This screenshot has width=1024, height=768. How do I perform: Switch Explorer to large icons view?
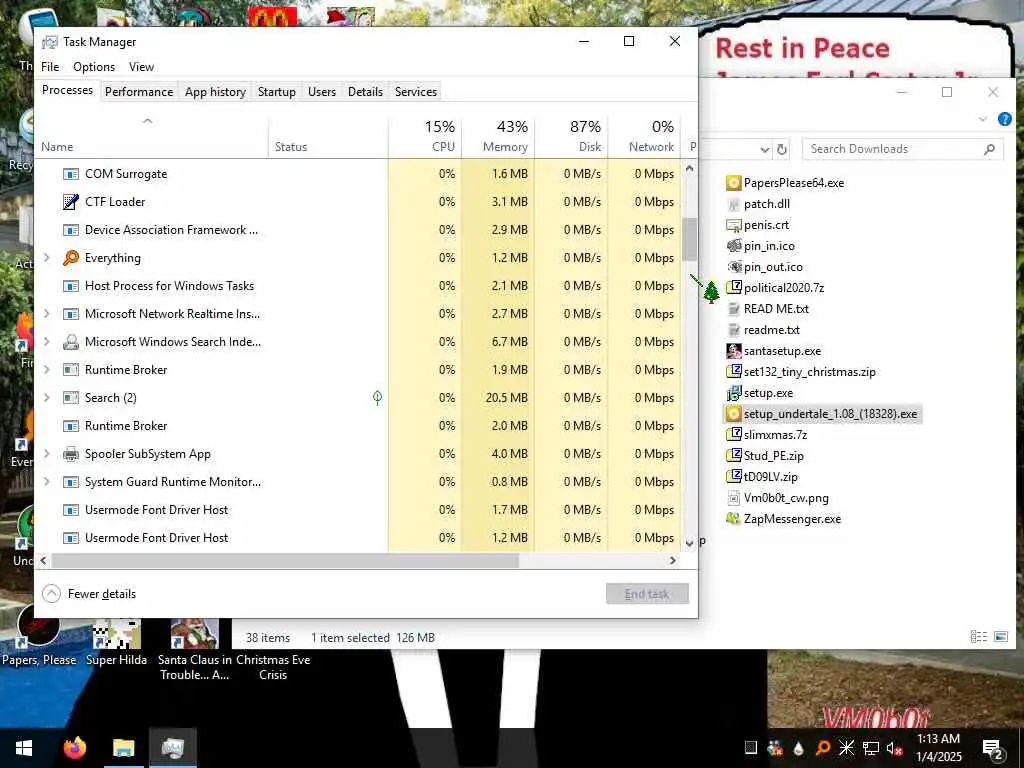coord(1000,636)
